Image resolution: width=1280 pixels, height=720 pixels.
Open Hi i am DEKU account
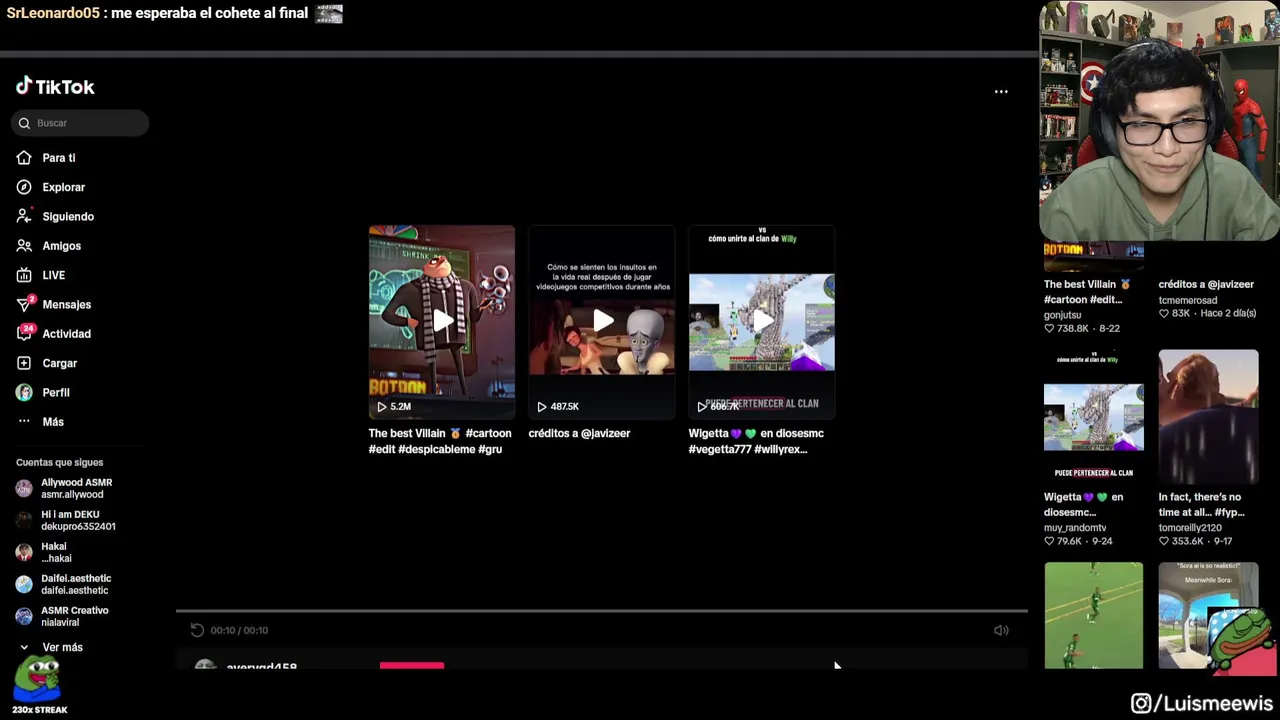(x=78, y=520)
